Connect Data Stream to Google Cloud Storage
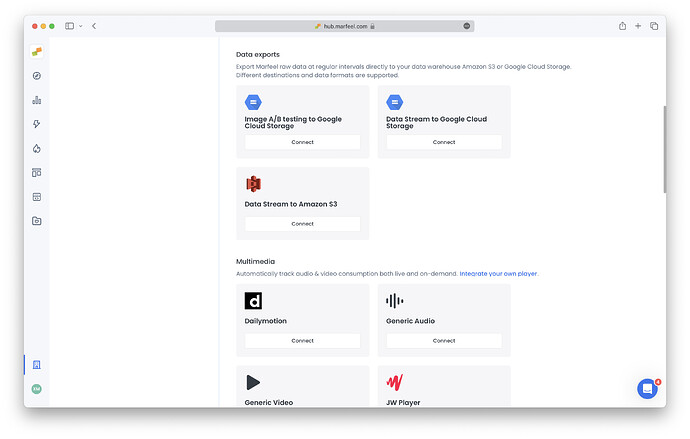The image size is (690, 439). (444, 142)
